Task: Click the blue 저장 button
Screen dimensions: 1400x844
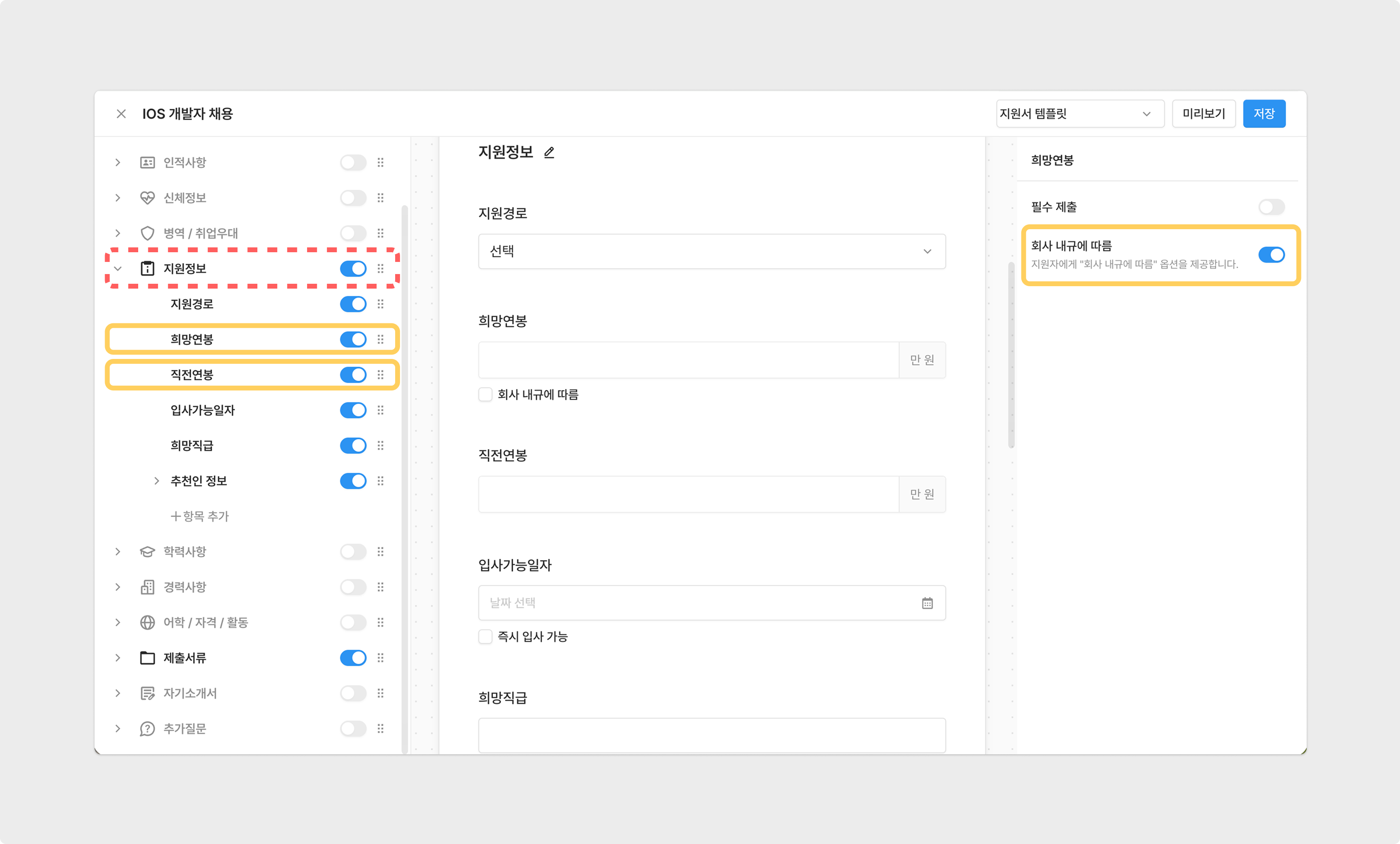Action: [x=1264, y=114]
